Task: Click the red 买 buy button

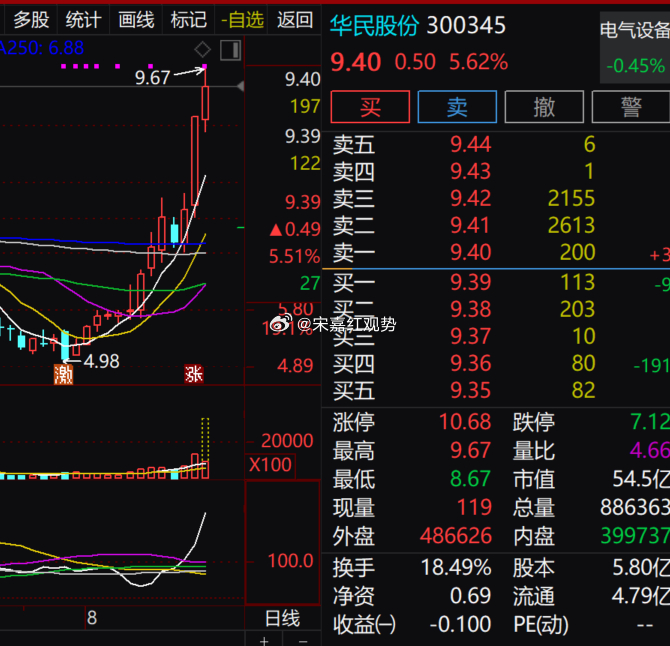Action: point(370,106)
